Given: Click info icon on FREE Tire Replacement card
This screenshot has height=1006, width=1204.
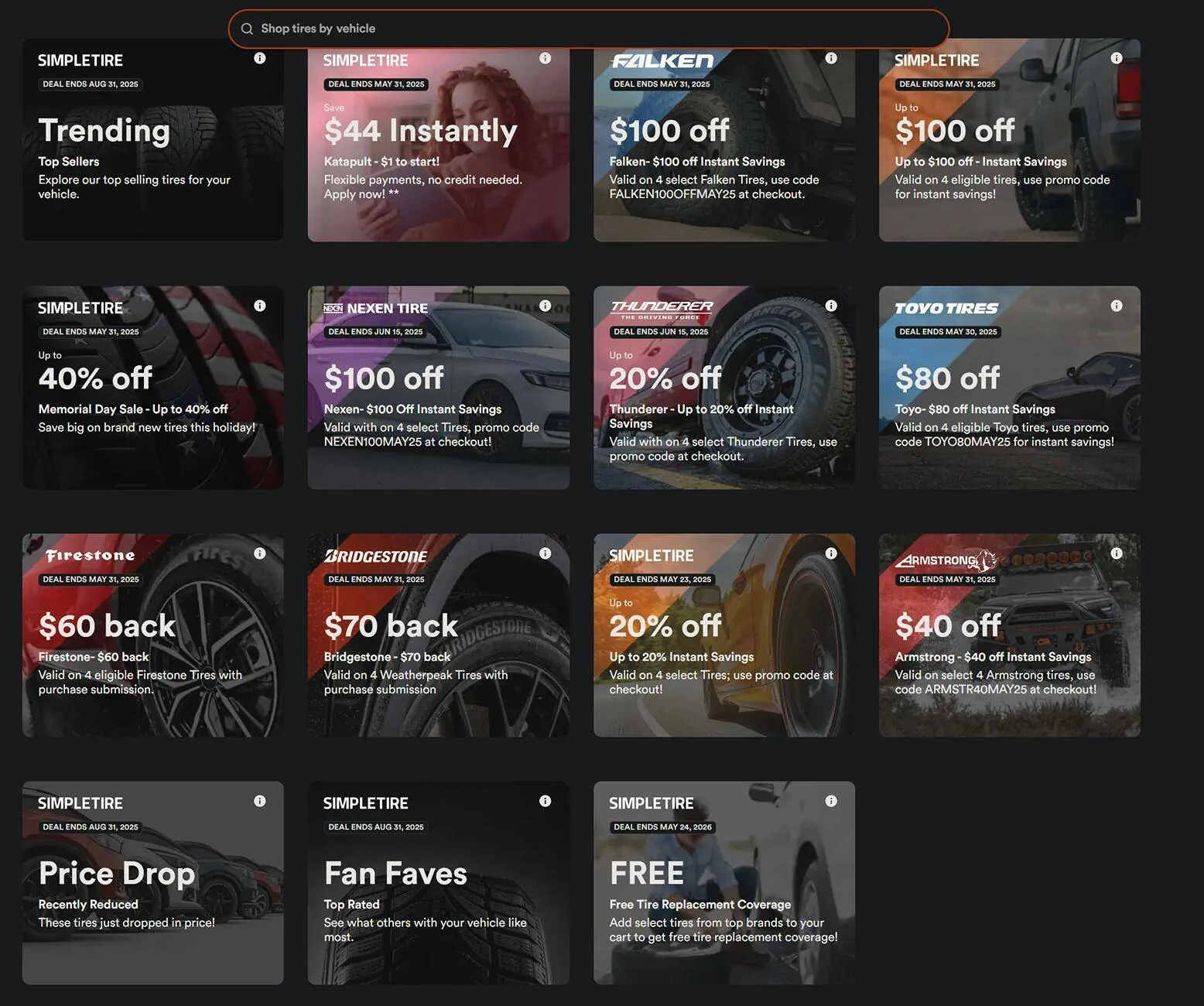Looking at the screenshot, I should click(x=831, y=801).
